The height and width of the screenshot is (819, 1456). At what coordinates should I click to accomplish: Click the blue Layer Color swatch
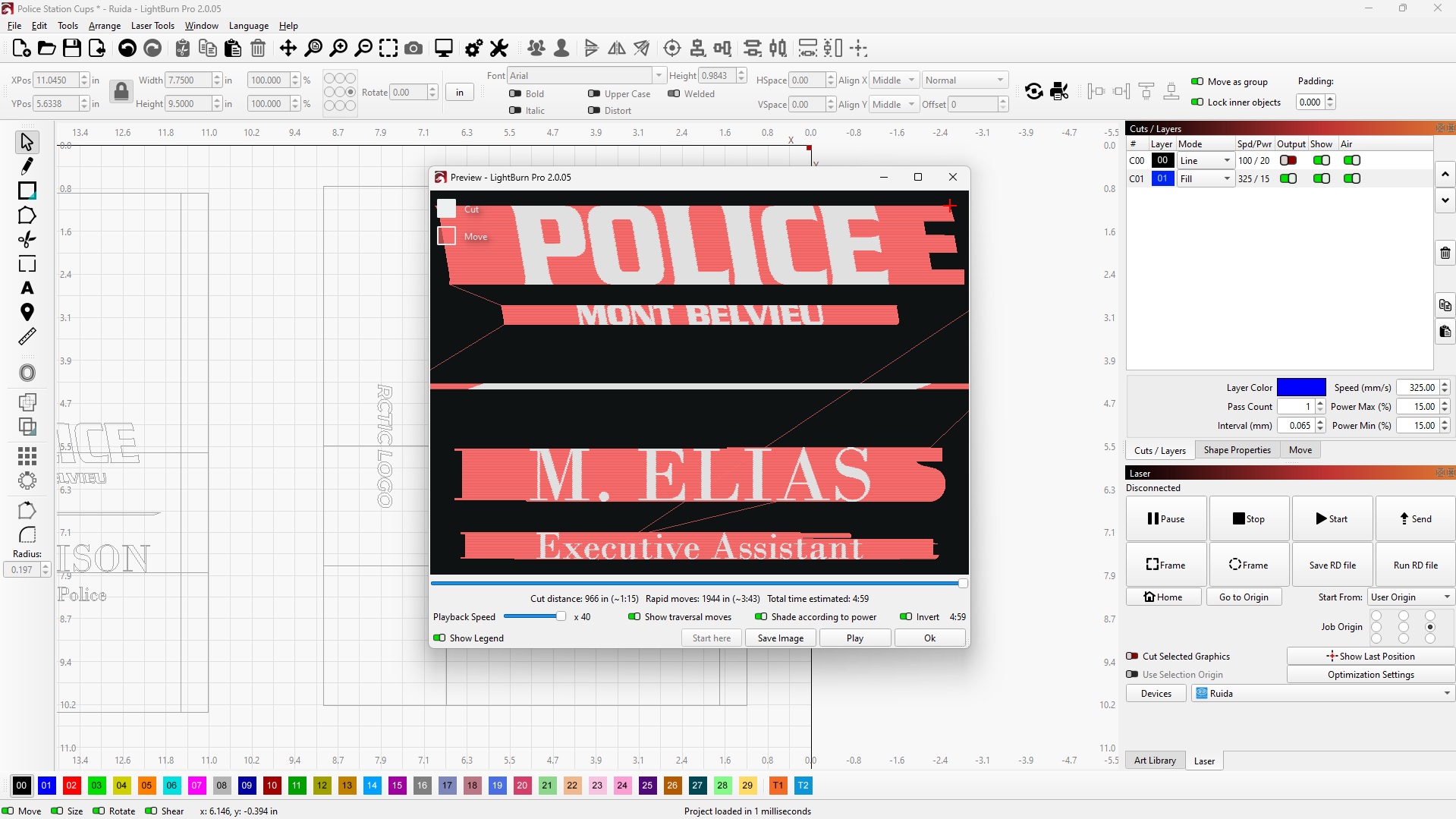(x=1300, y=388)
